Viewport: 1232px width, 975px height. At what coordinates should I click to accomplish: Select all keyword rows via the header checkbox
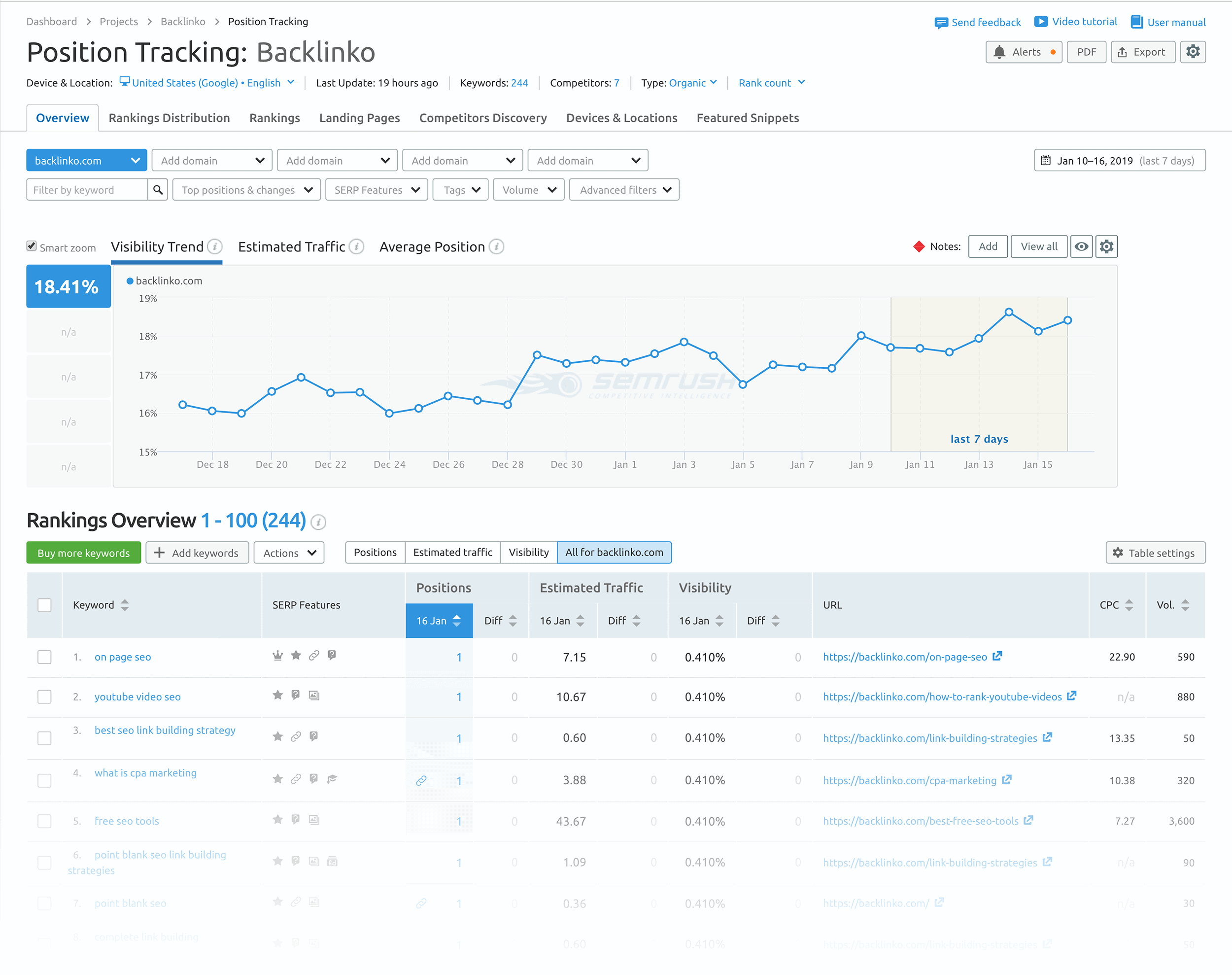tap(44, 605)
